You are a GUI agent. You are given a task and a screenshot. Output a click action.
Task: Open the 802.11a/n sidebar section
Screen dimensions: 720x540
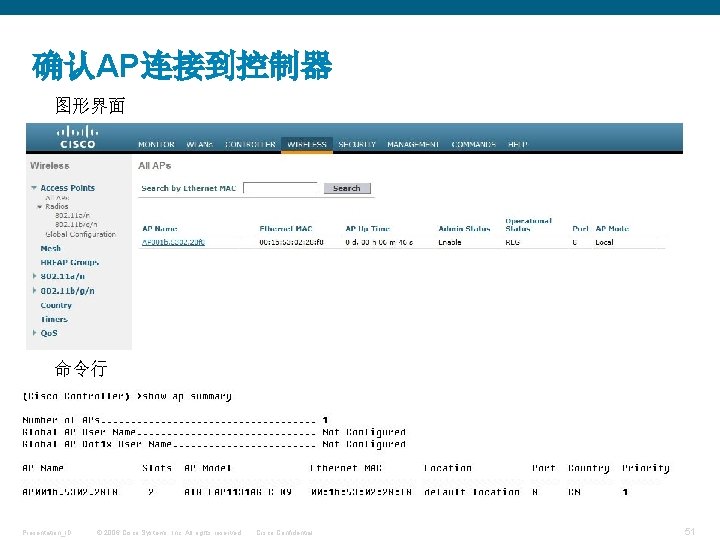[x=62, y=276]
